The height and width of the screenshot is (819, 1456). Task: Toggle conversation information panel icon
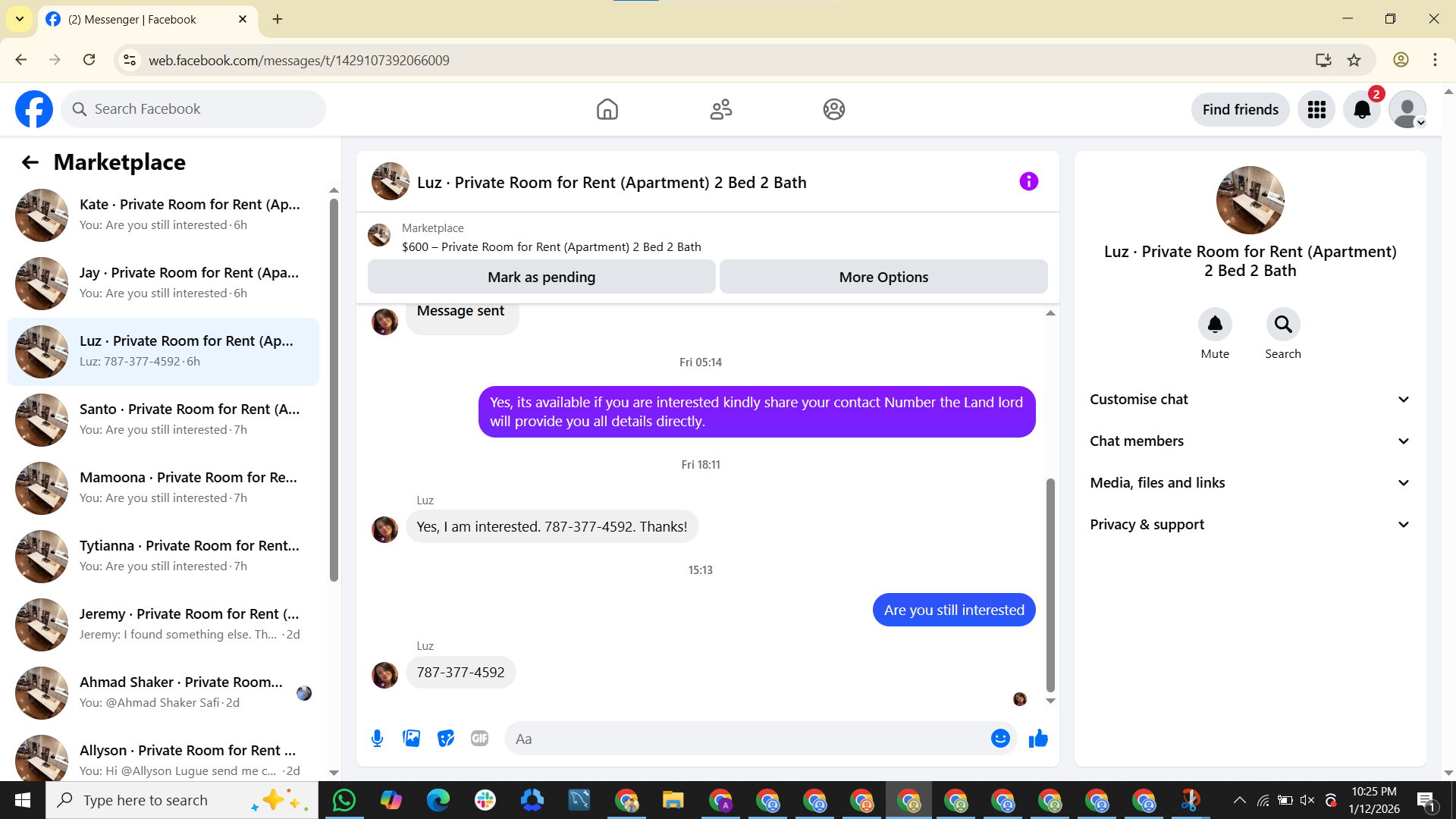[1028, 182]
